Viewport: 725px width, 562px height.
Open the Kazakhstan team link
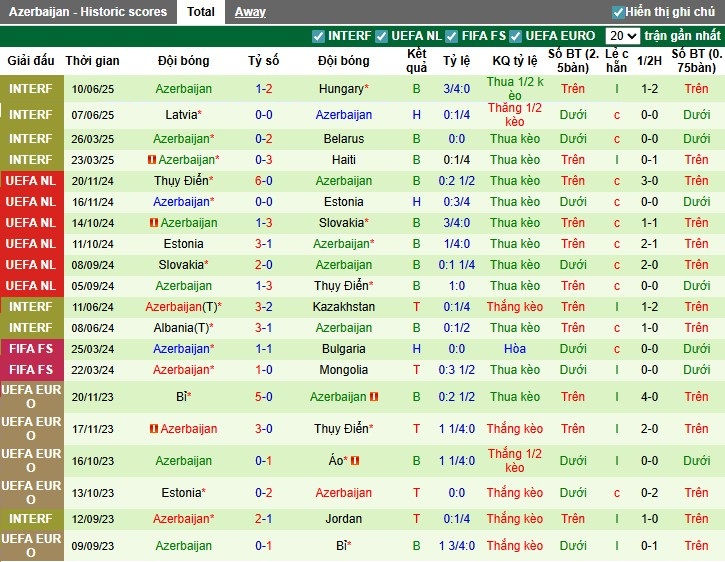click(343, 307)
